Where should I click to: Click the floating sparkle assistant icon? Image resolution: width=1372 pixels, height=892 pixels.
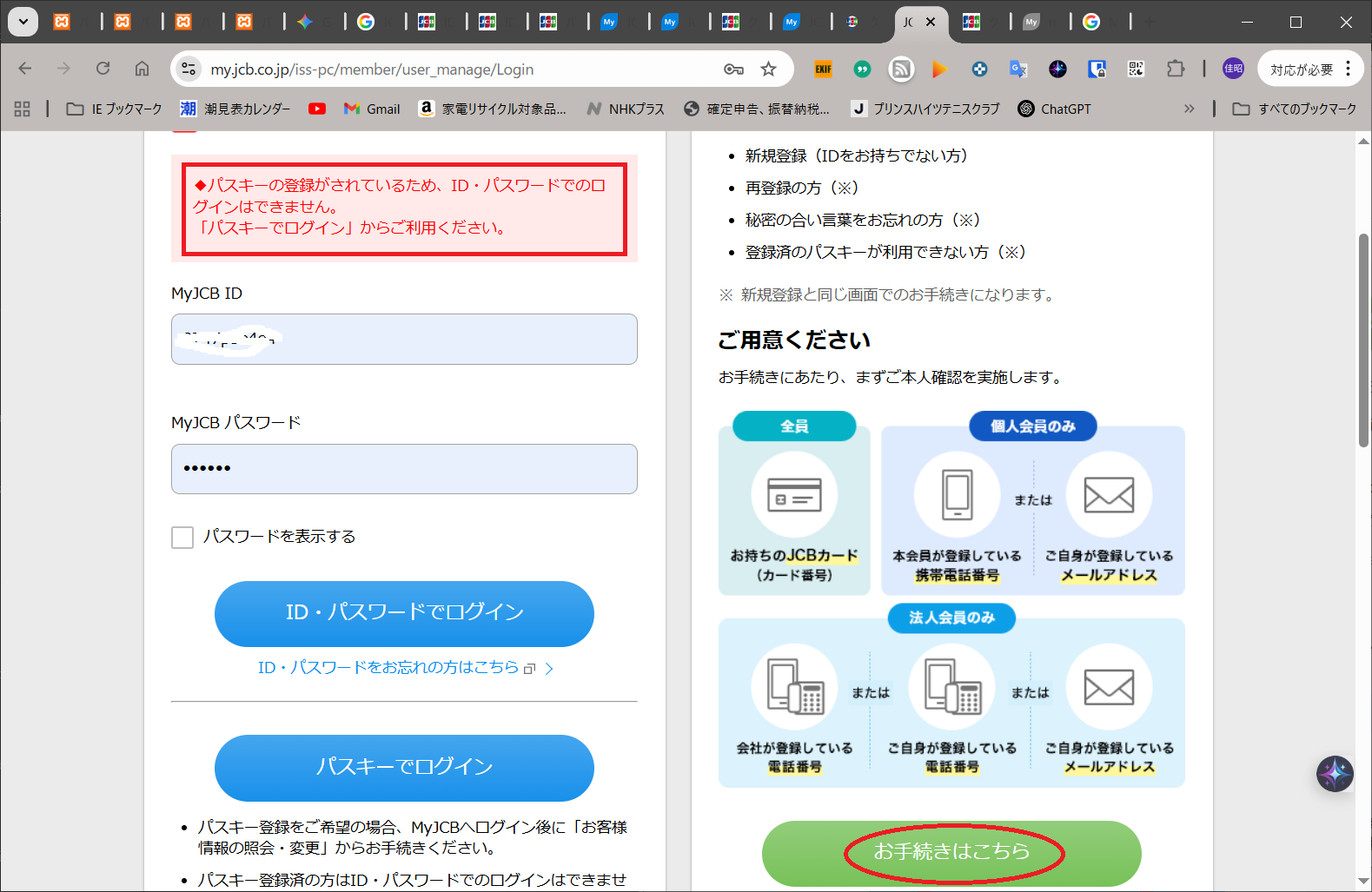click(1335, 773)
